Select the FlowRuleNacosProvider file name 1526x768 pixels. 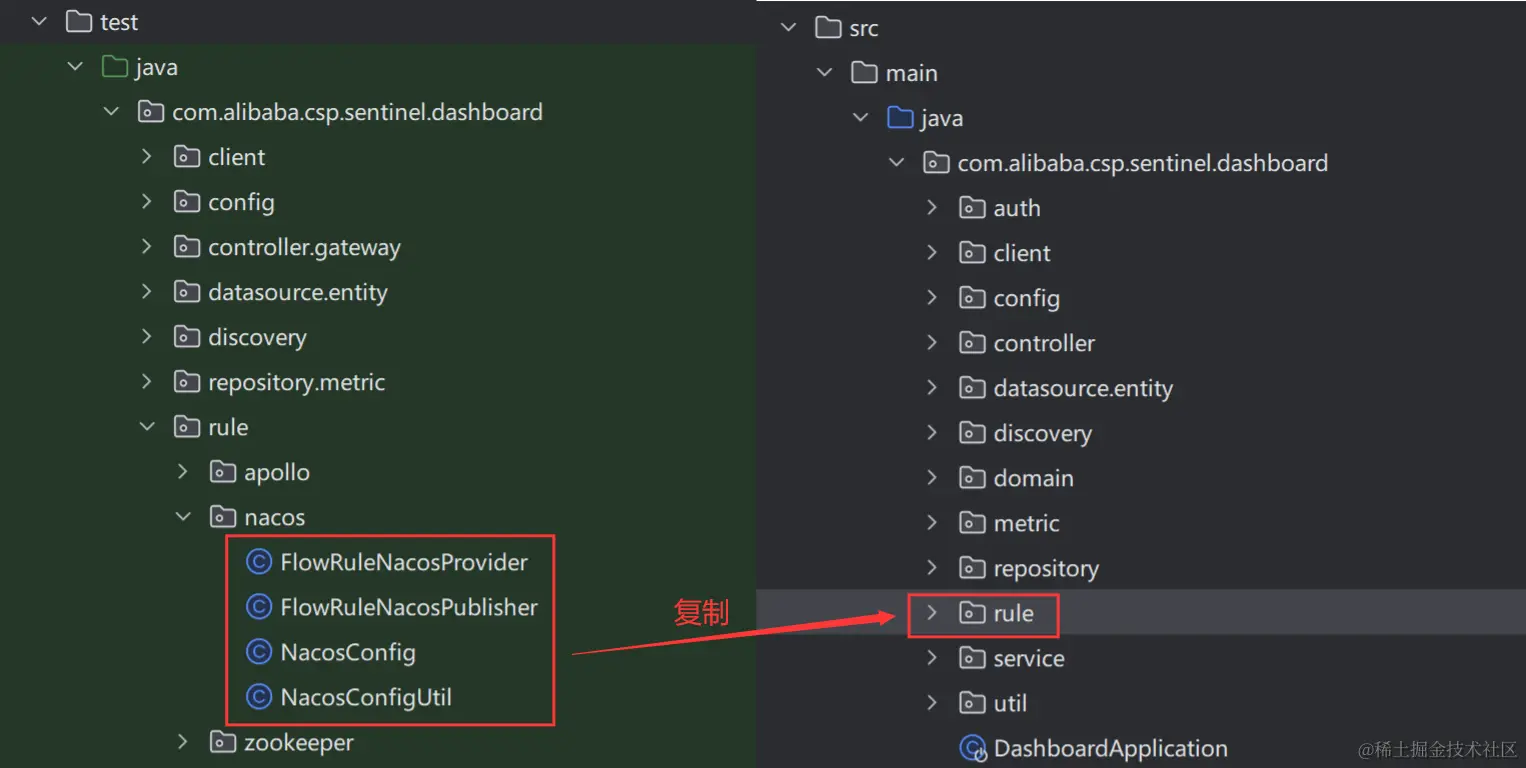pos(404,562)
